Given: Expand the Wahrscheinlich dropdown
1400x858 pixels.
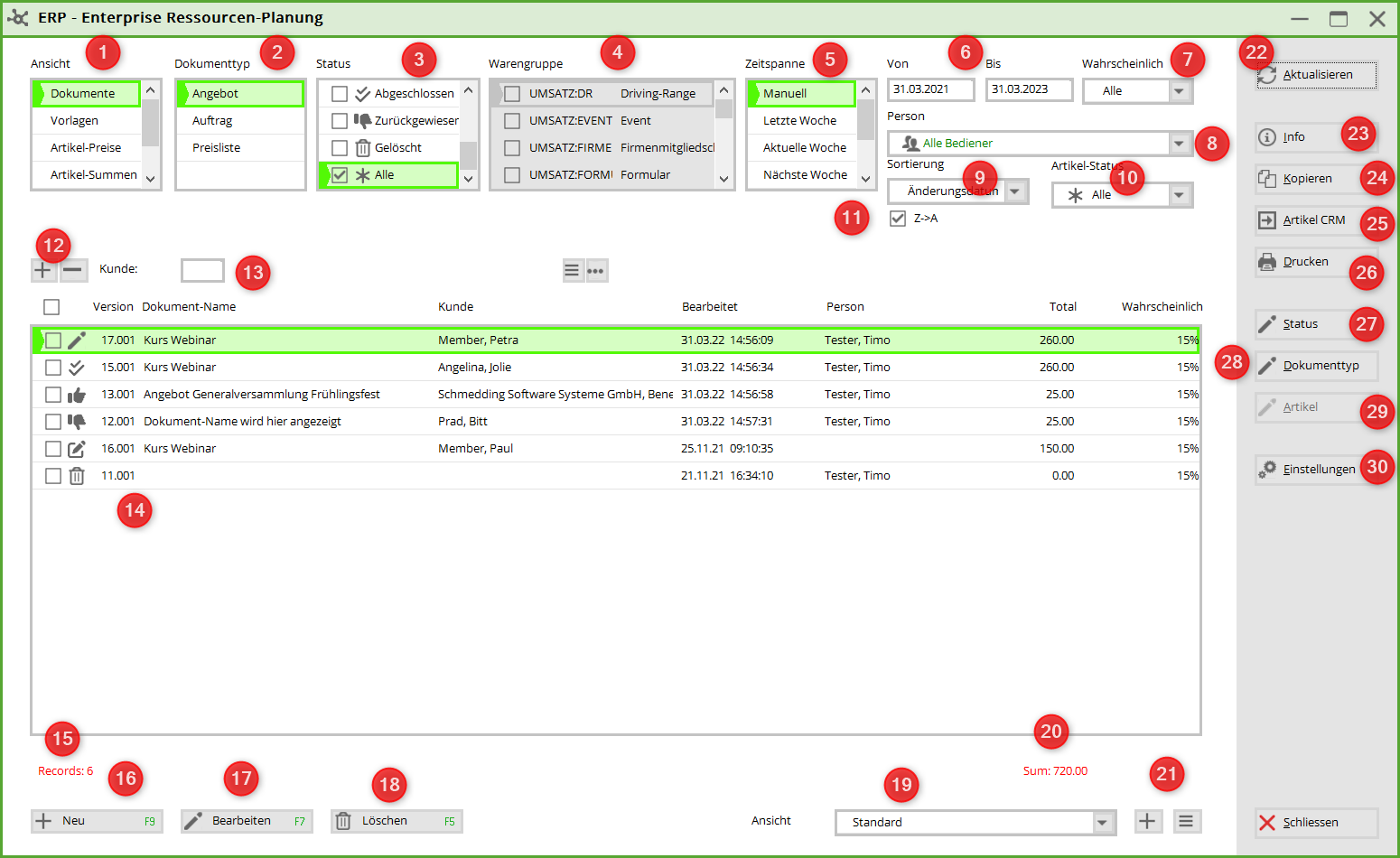Looking at the screenshot, I should click(x=1179, y=91).
